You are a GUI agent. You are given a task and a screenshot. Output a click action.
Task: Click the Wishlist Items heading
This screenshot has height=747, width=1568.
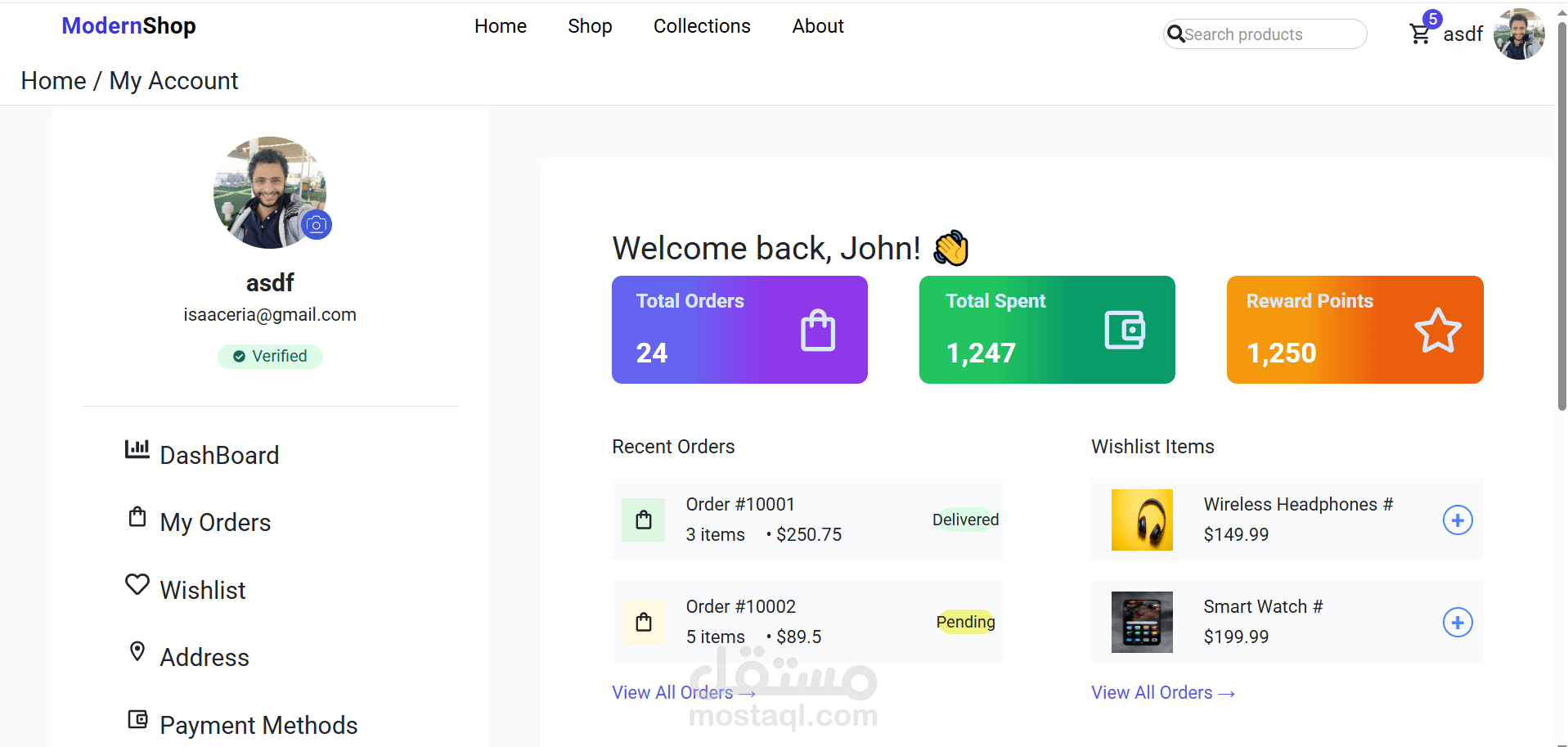click(x=1152, y=447)
